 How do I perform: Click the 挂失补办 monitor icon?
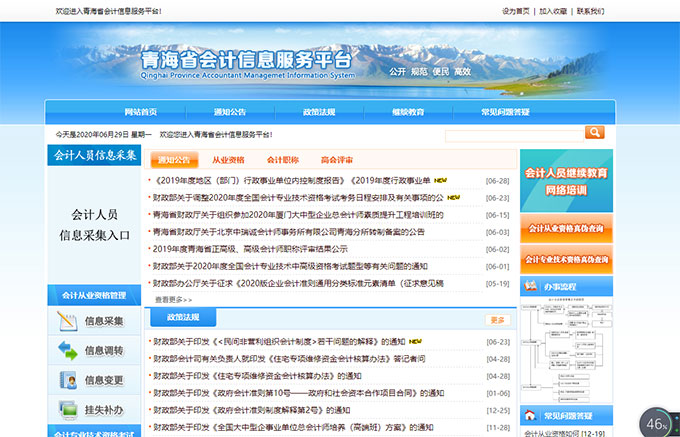pos(68,410)
